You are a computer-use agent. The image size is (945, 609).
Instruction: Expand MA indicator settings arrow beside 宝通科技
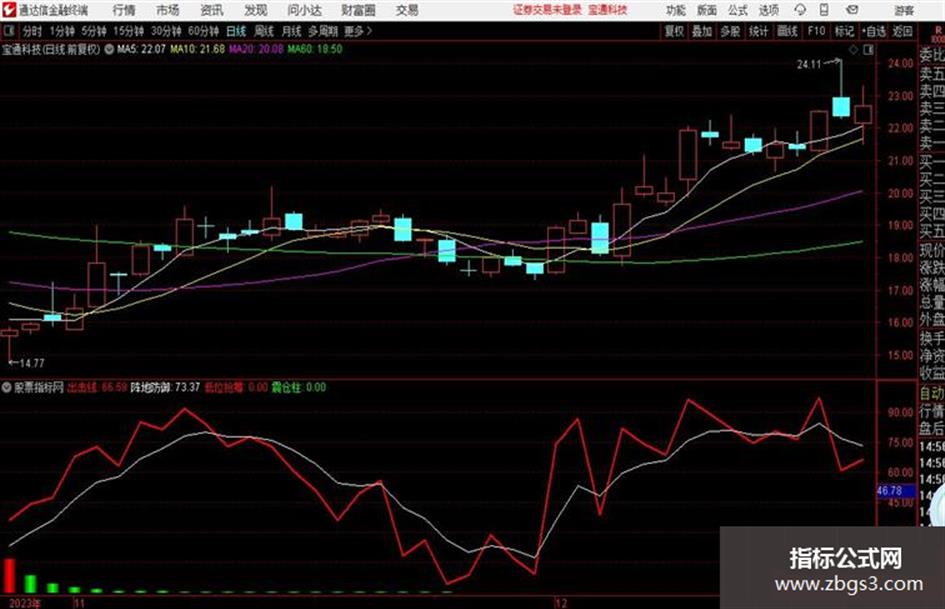(109, 49)
